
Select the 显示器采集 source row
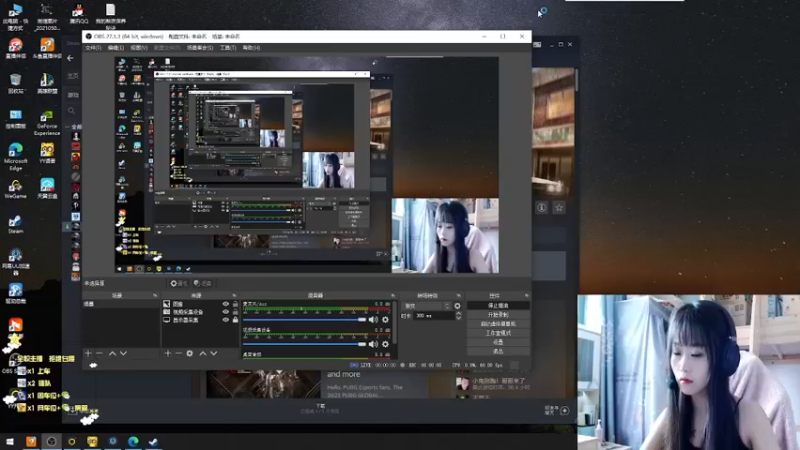pos(201,320)
